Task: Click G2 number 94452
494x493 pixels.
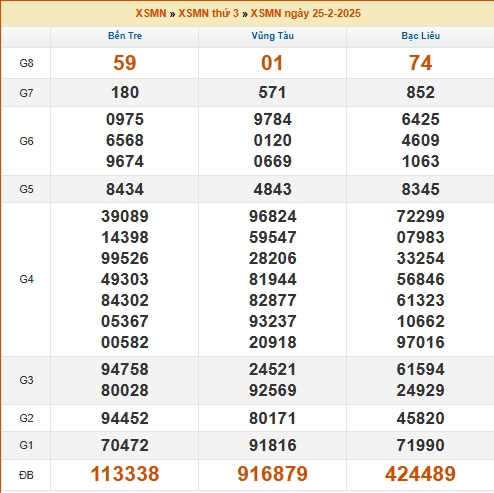Action: pos(125,418)
